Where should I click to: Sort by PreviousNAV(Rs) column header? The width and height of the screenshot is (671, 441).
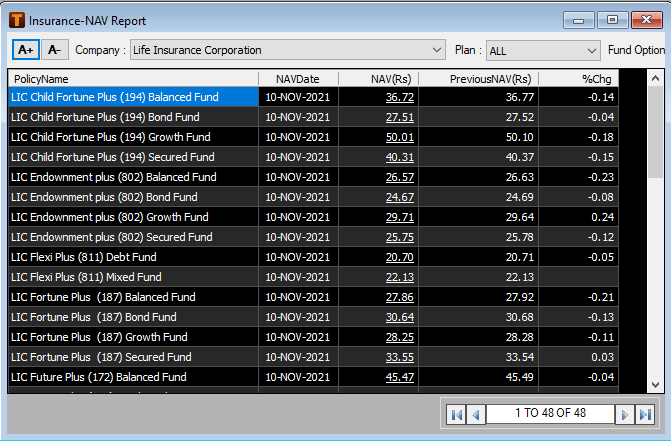(x=478, y=79)
